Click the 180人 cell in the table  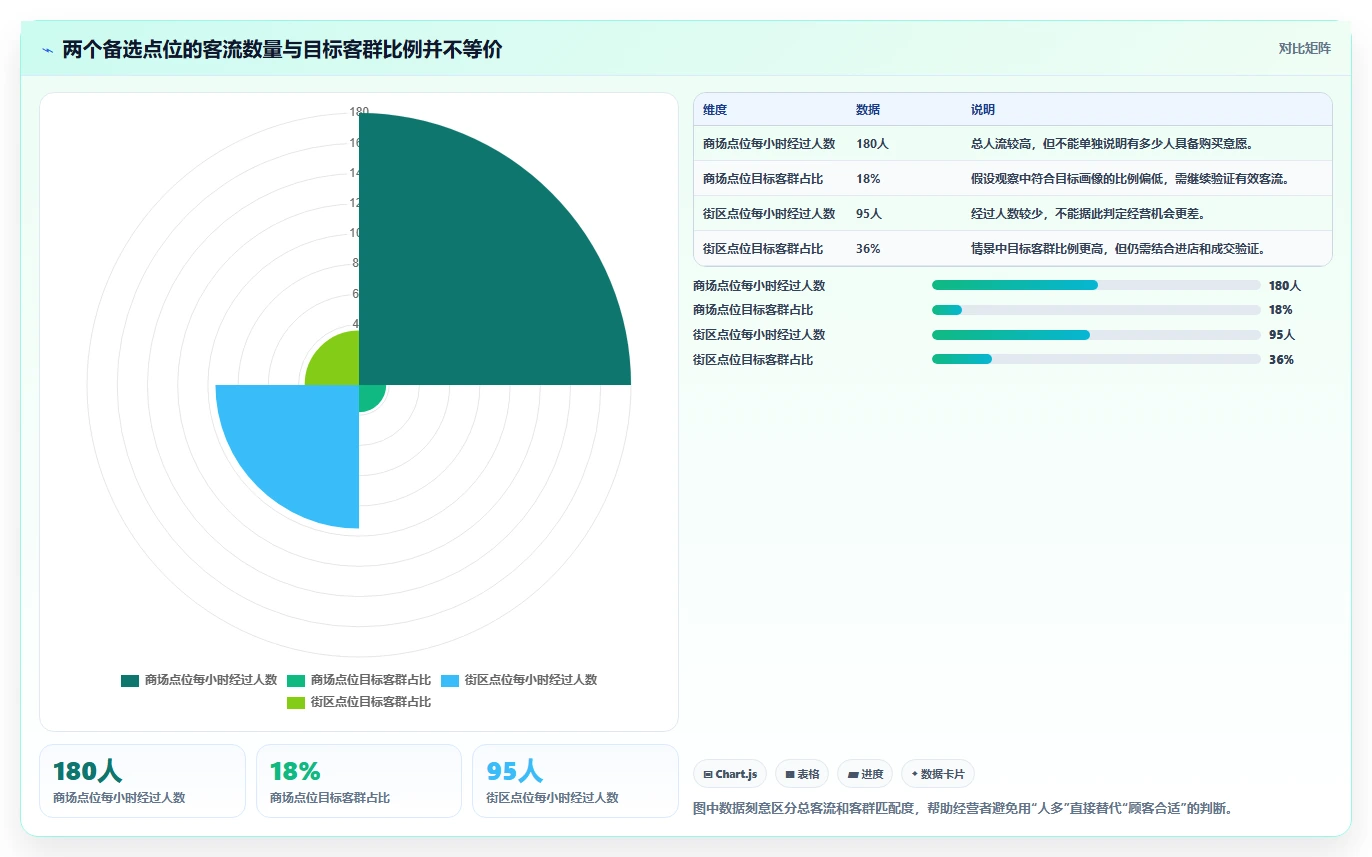pos(872,144)
